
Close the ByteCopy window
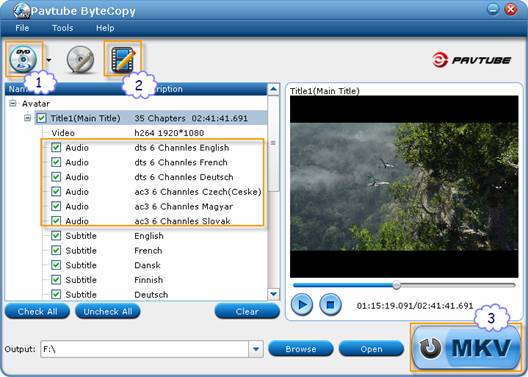511,9
